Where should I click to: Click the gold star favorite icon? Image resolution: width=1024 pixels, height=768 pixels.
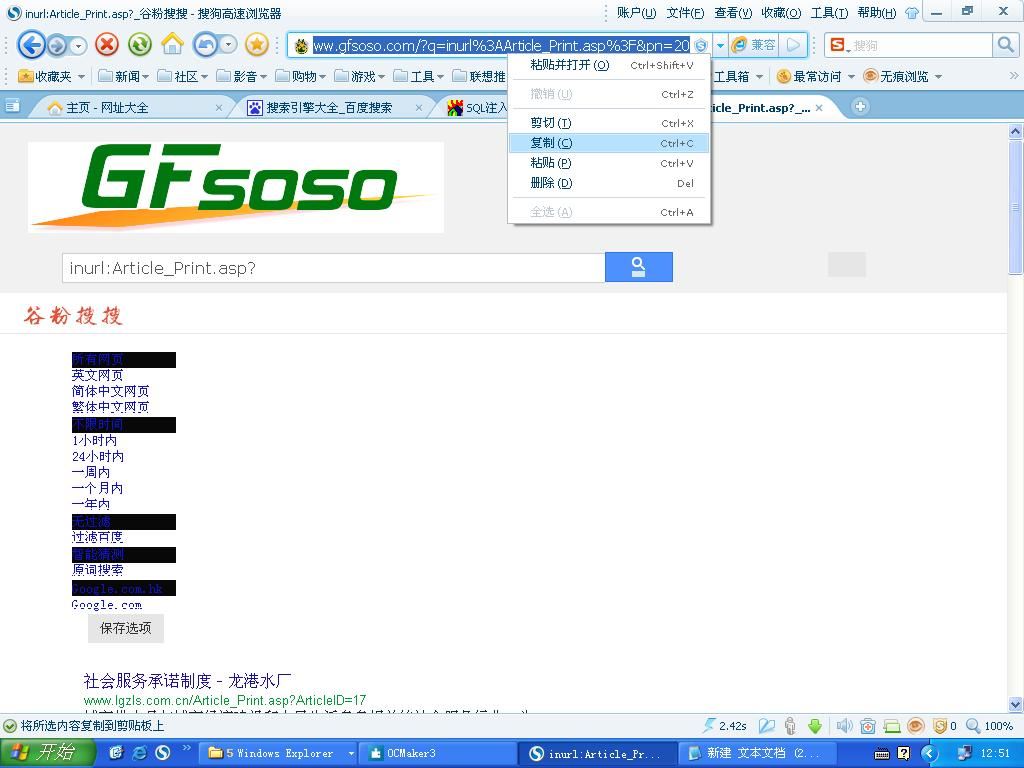(x=257, y=45)
